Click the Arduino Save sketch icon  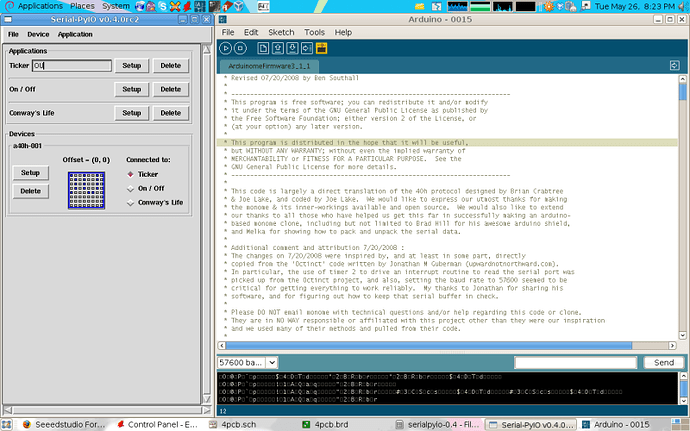click(292, 48)
